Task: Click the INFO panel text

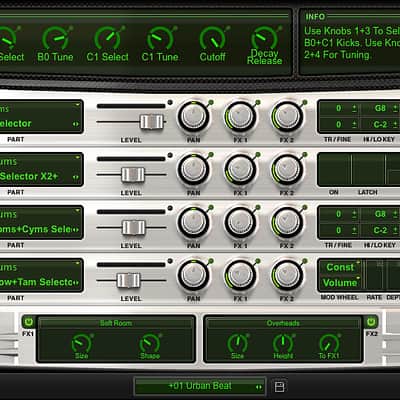Action: pyautogui.click(x=352, y=43)
